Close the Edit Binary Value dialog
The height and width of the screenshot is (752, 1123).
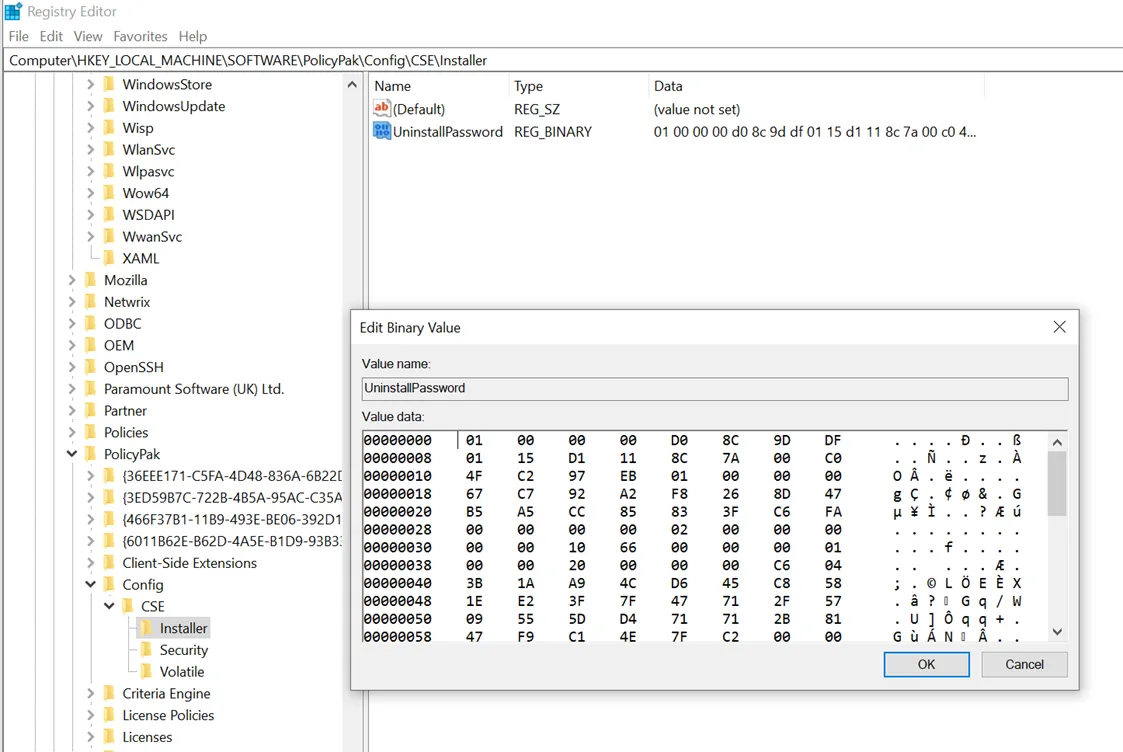pyautogui.click(x=1059, y=327)
